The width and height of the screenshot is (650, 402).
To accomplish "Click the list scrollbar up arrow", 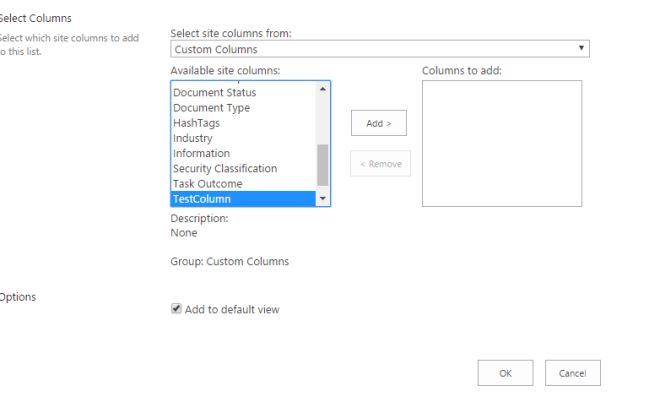I will click(x=323, y=89).
